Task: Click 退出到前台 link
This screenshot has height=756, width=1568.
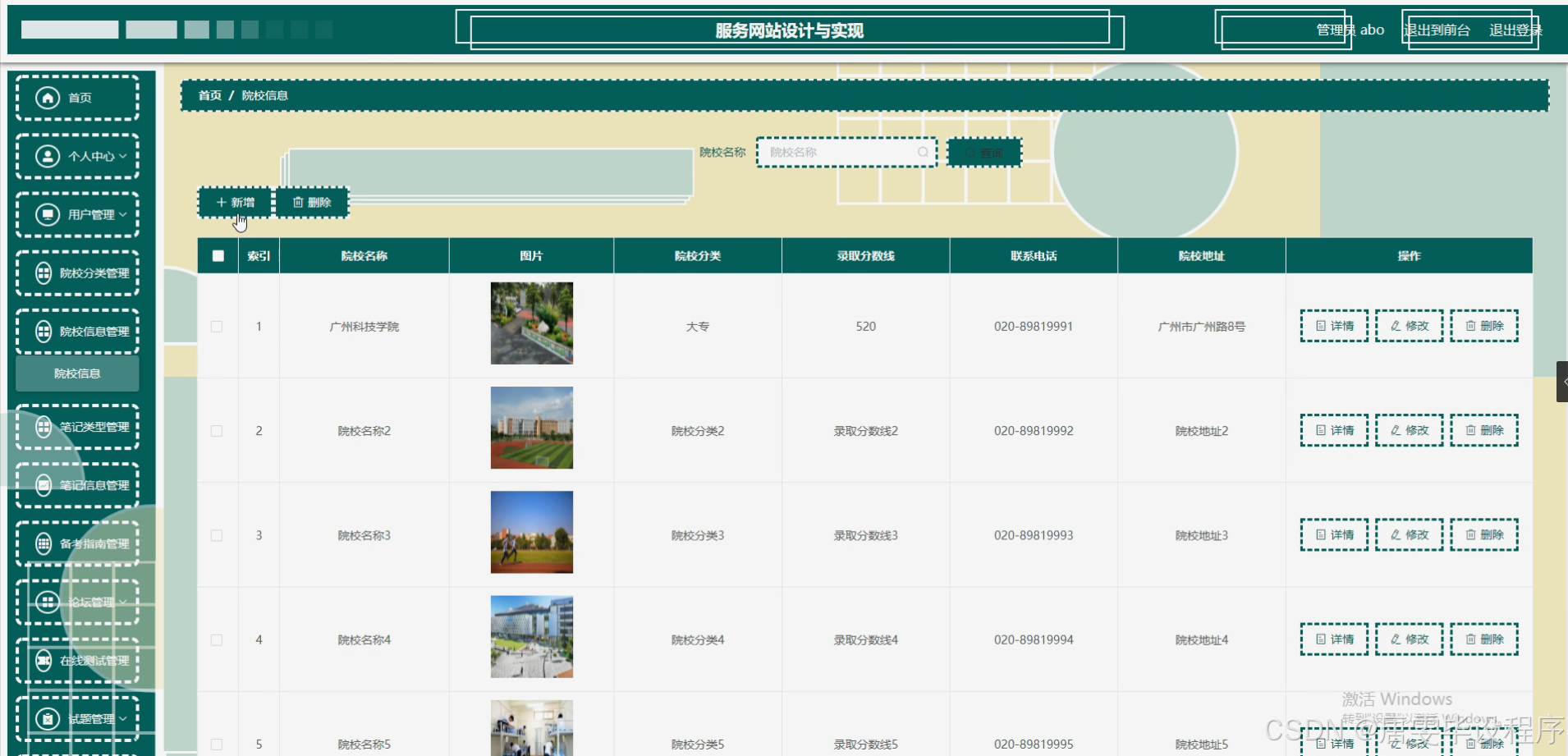Action: click(x=1436, y=30)
